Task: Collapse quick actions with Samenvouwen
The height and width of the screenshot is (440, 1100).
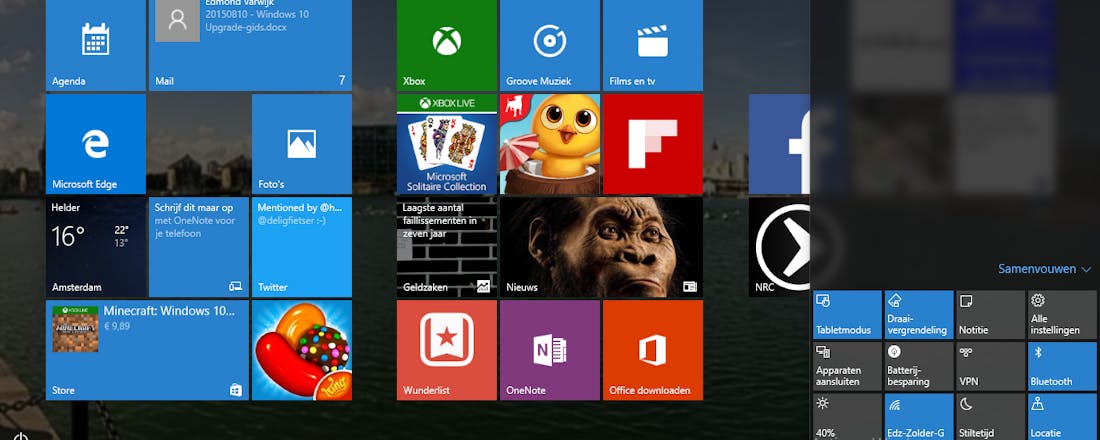Action: coord(1045,269)
